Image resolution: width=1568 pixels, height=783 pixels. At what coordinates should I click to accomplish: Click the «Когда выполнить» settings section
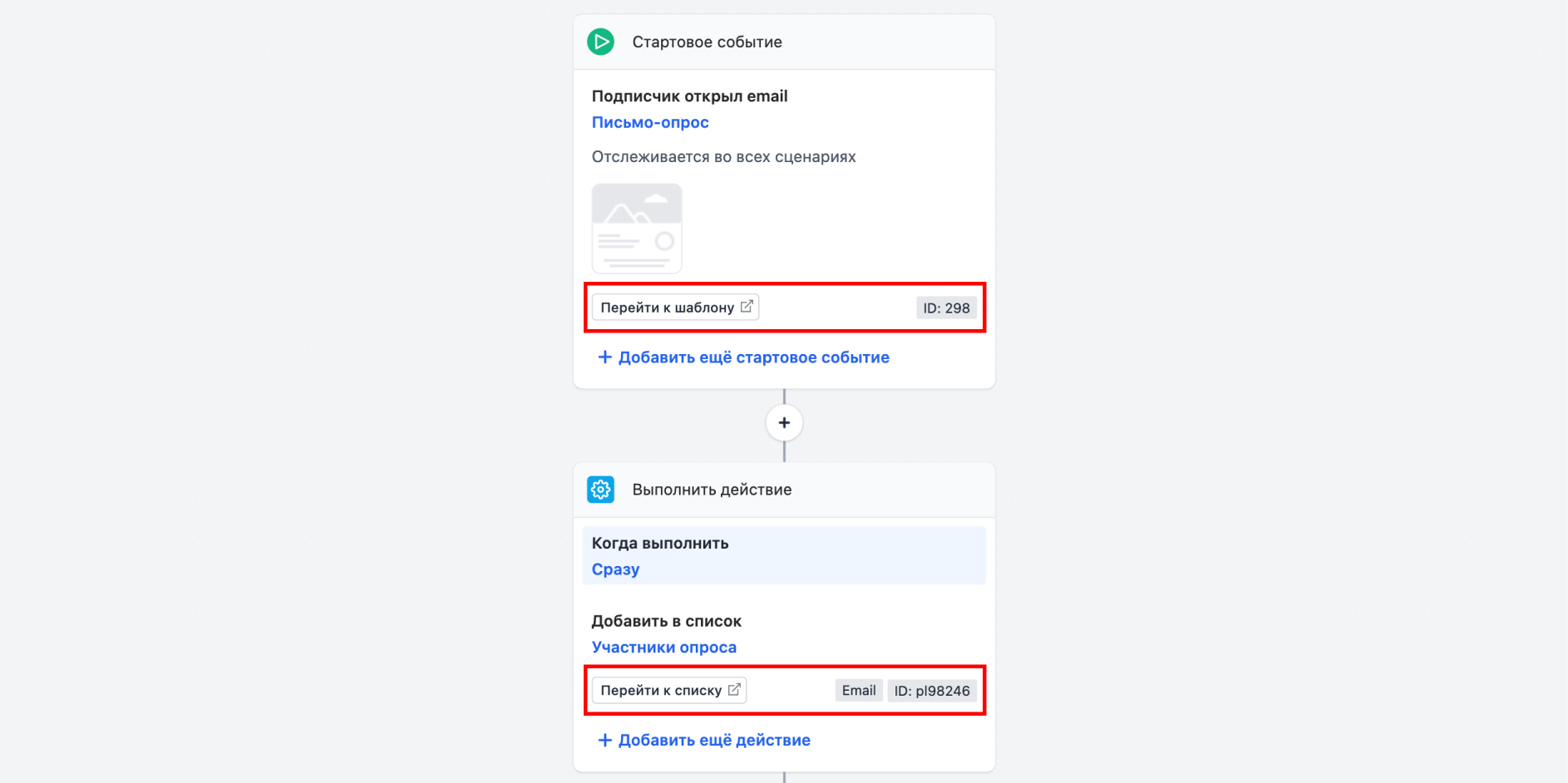click(x=659, y=543)
